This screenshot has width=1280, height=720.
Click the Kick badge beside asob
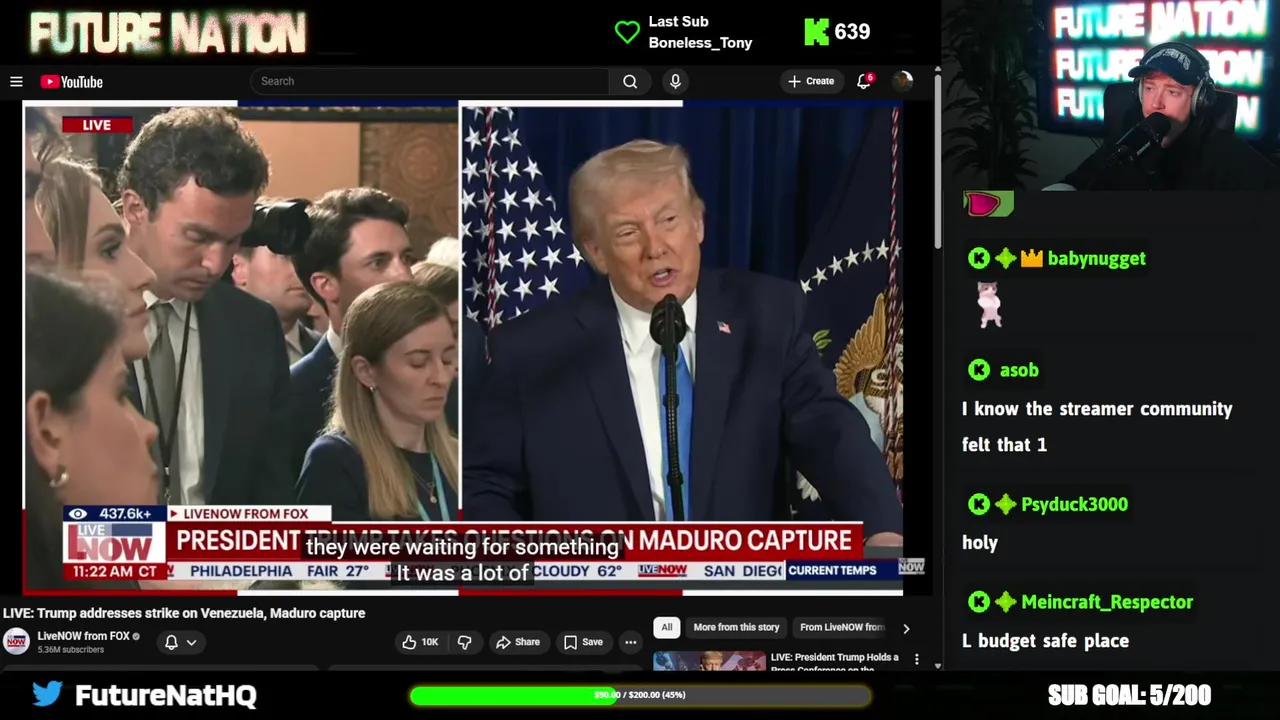(979, 370)
